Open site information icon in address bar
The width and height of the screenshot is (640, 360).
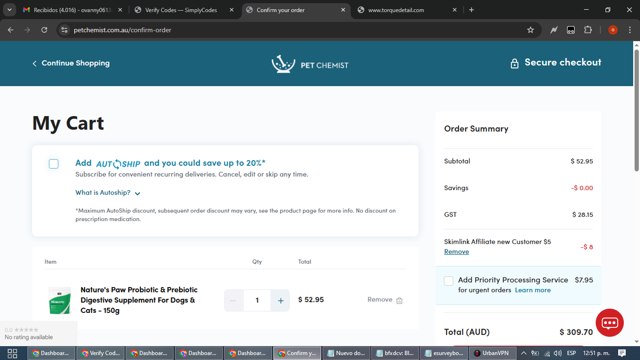pos(64,30)
